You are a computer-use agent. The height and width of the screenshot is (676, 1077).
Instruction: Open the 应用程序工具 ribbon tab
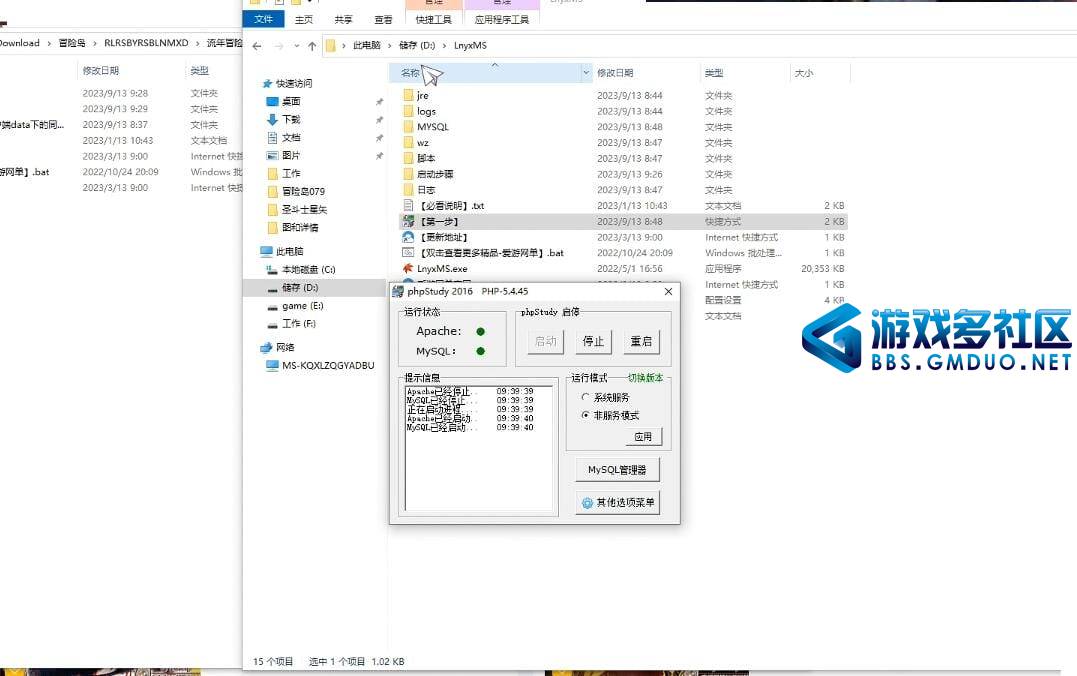tap(501, 20)
